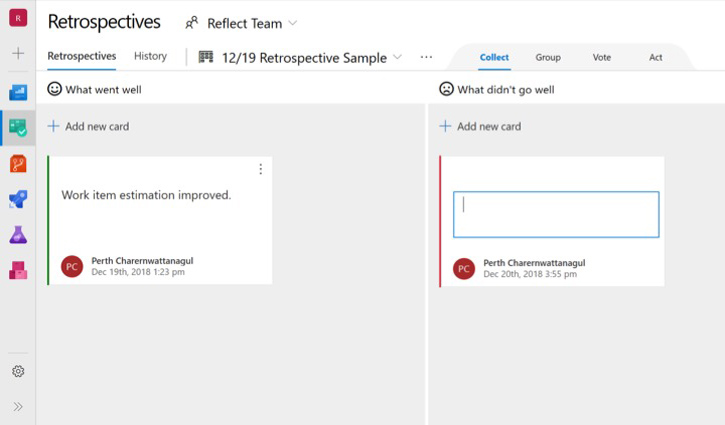Open Project settings gear icon
This screenshot has width=725, height=425.
(18, 371)
